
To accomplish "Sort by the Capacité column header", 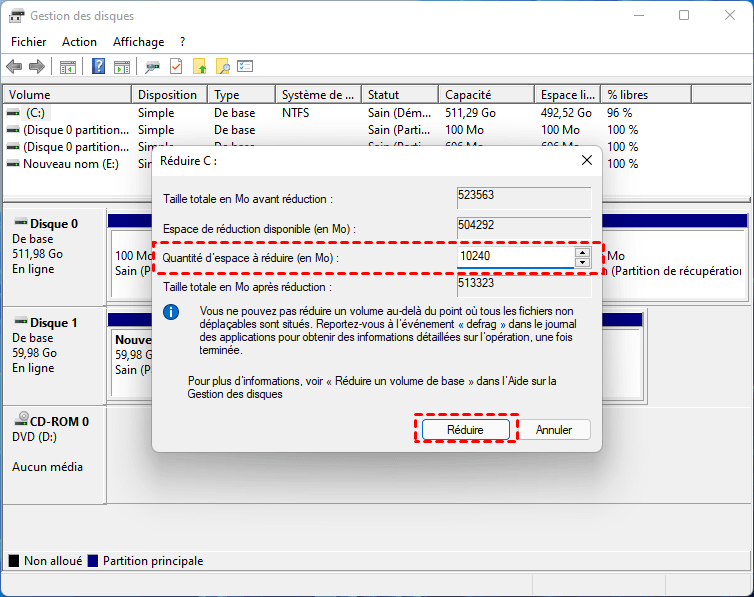I will pyautogui.click(x=468, y=95).
